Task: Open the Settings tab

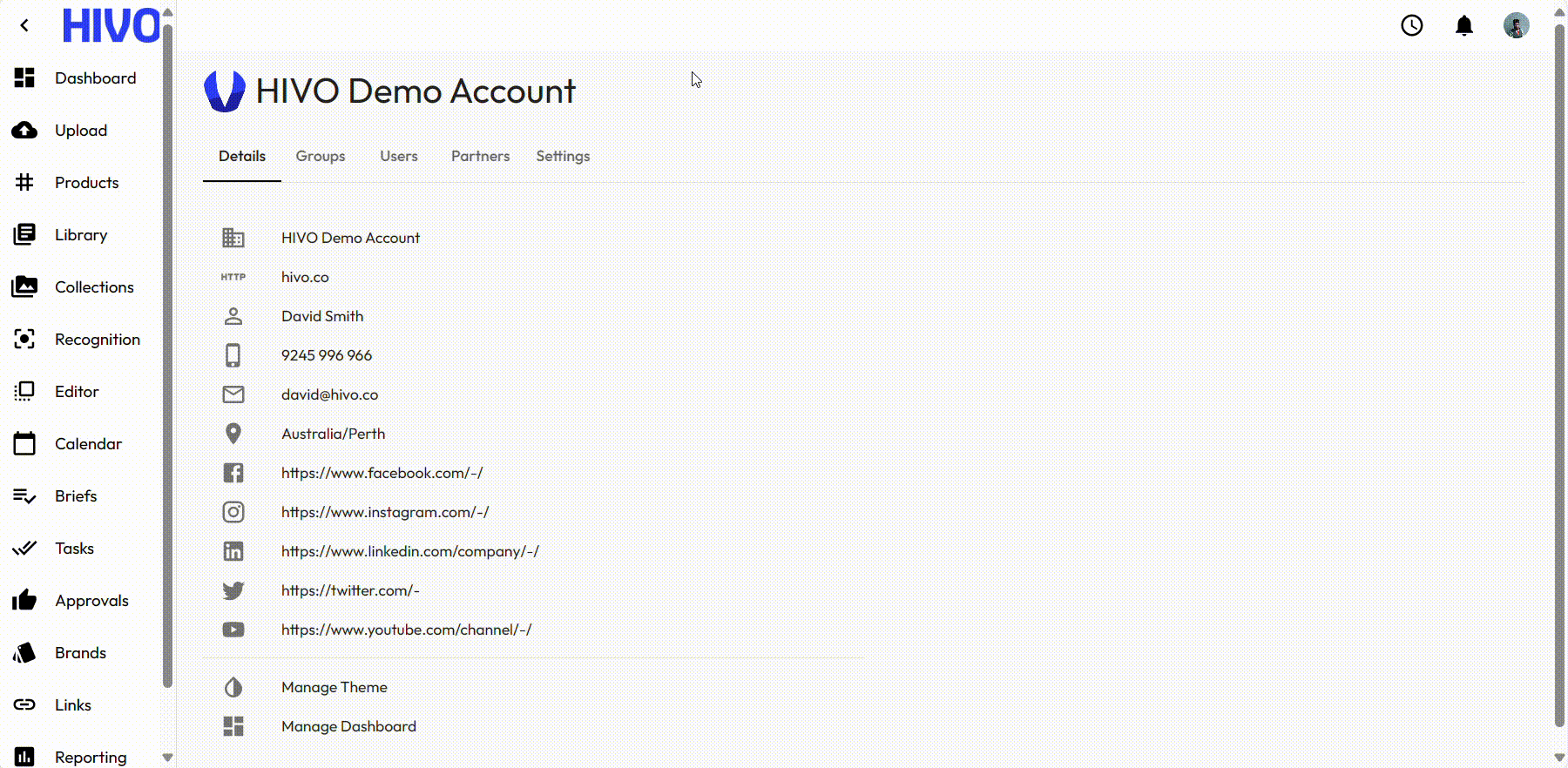Action: click(563, 157)
